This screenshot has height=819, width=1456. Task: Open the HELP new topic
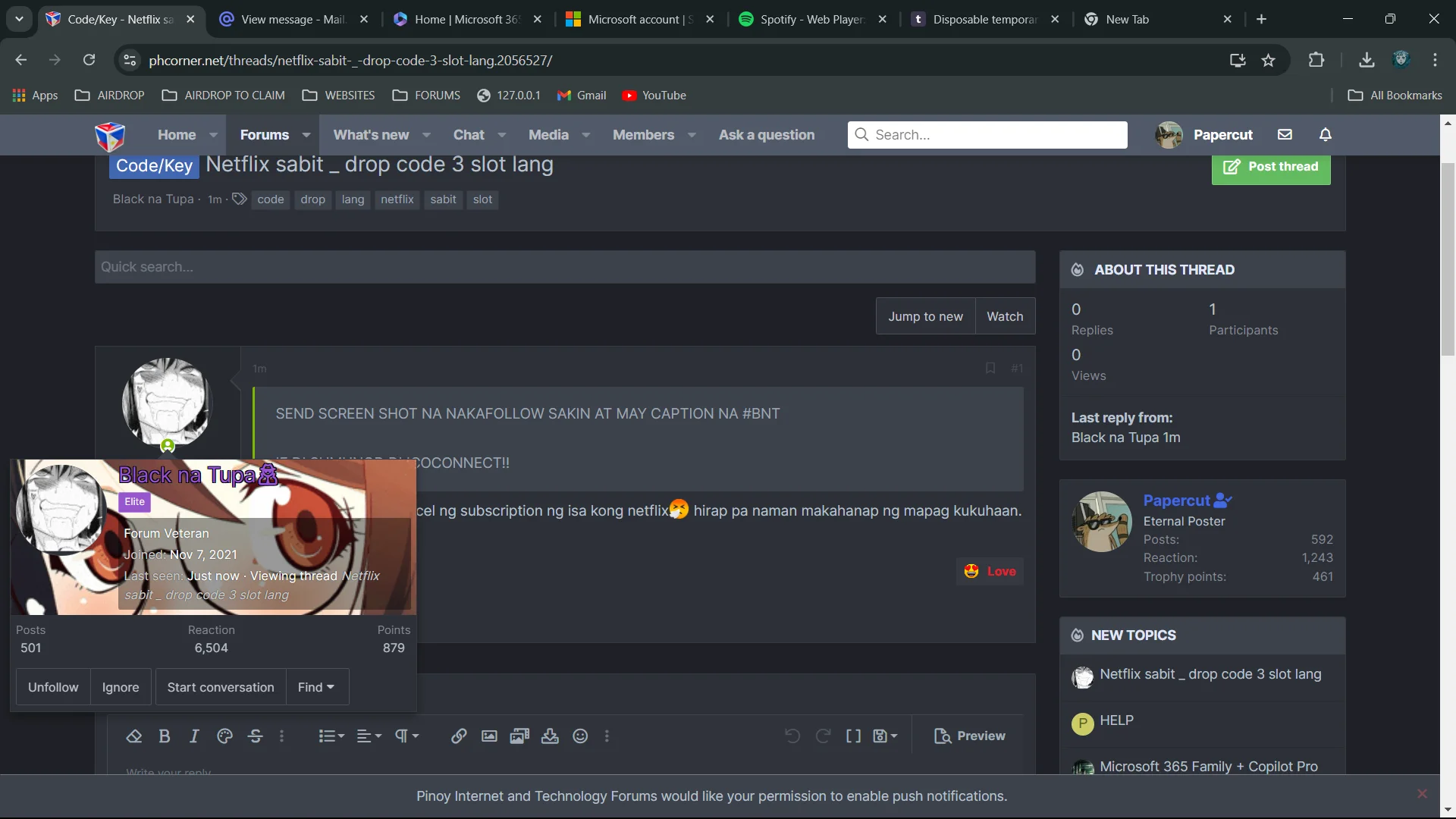click(1116, 720)
